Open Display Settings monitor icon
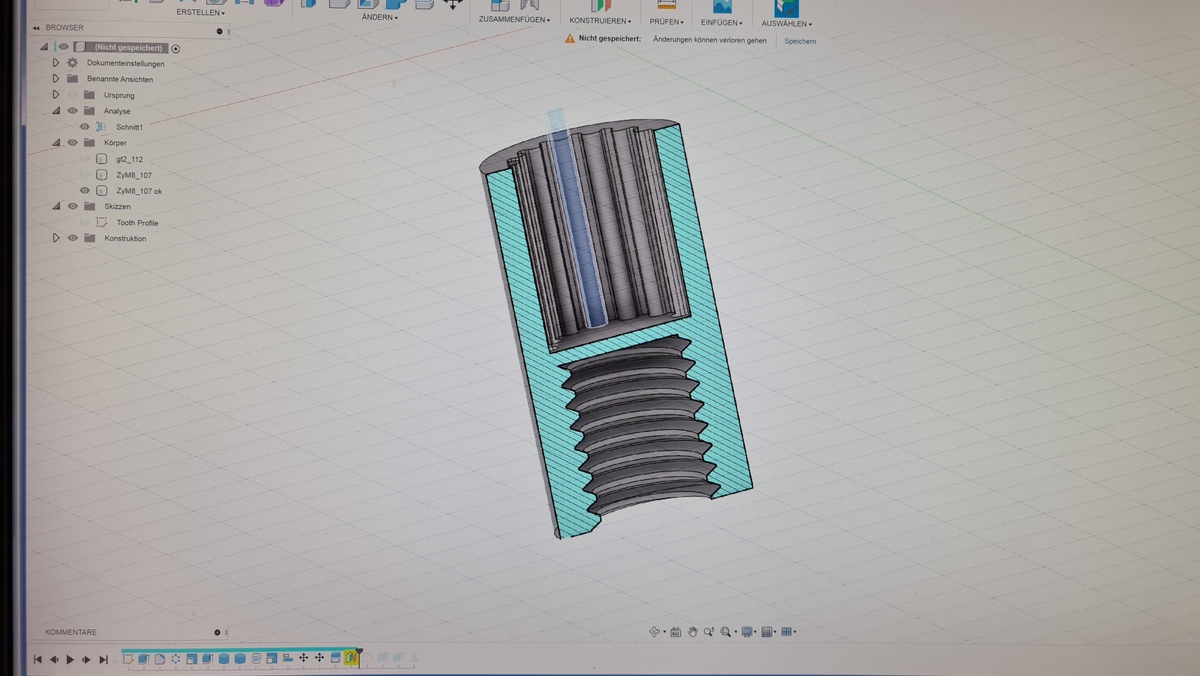Image resolution: width=1200 pixels, height=676 pixels. (x=747, y=631)
